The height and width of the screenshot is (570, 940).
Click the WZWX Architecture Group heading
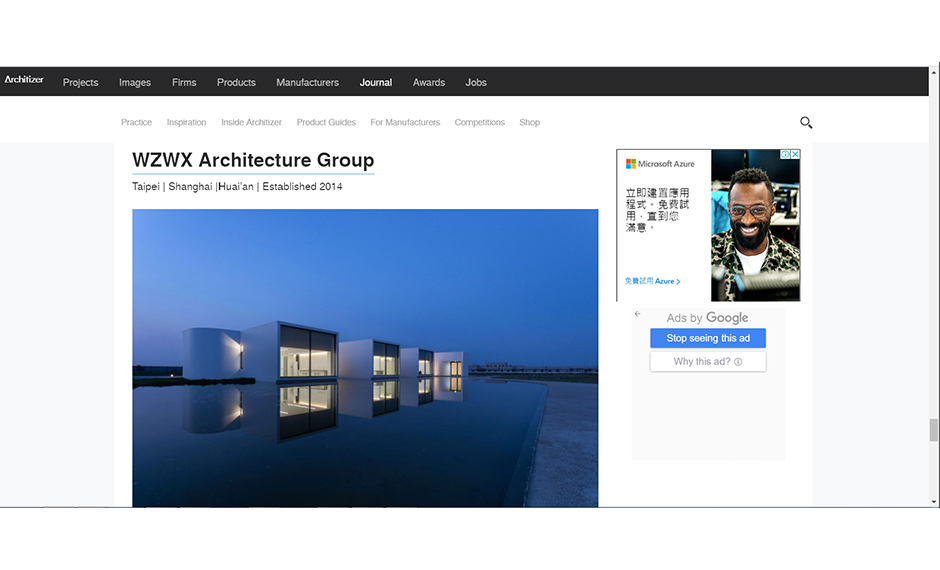253,160
